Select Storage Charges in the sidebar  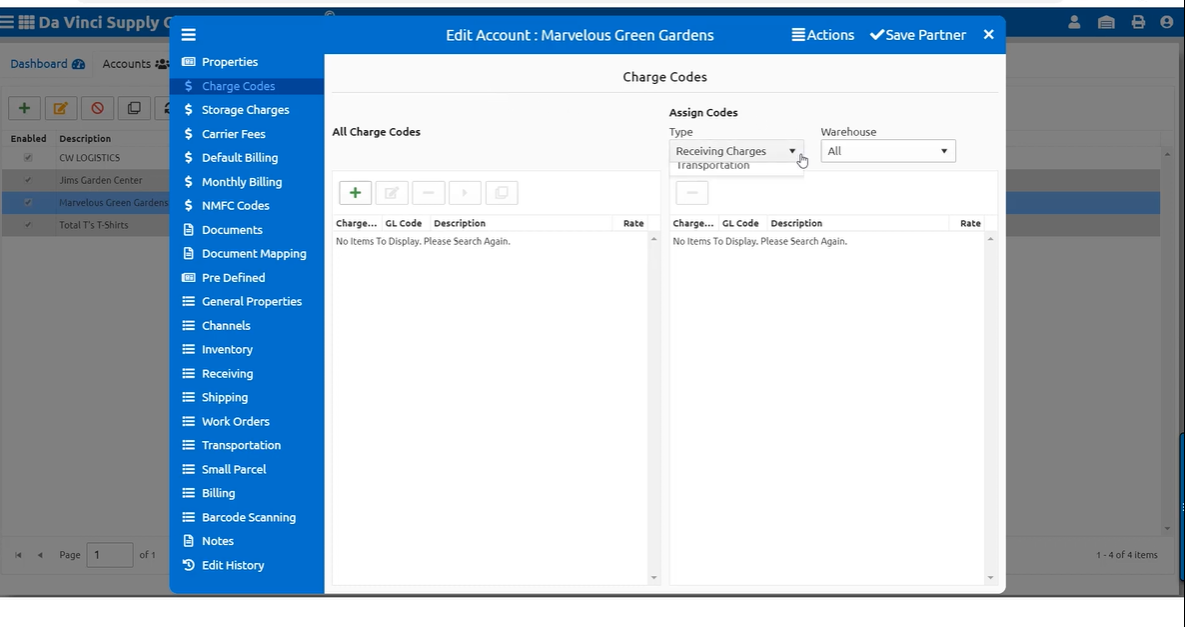point(245,110)
